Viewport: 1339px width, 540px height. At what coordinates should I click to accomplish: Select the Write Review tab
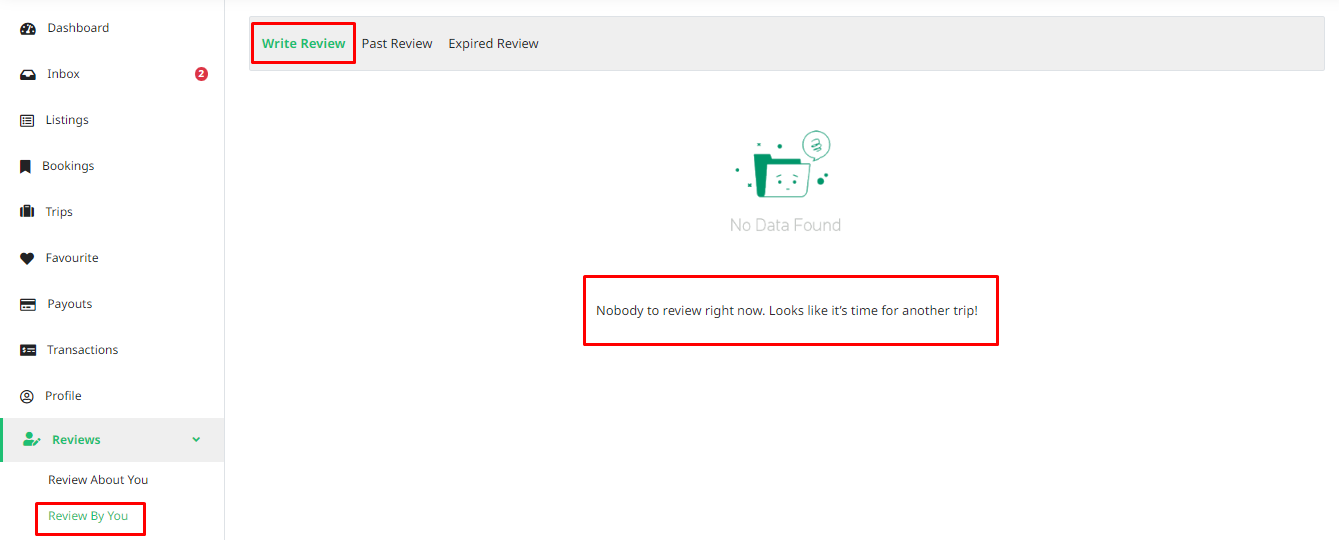click(x=303, y=44)
